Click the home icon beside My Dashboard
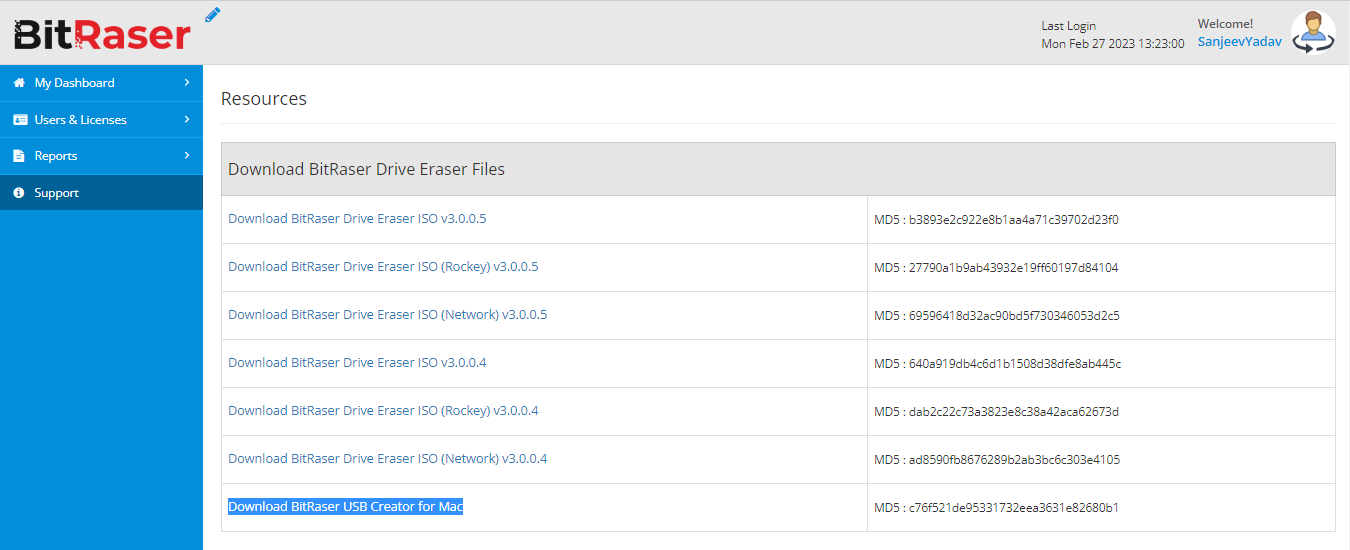The image size is (1350, 550). pyautogui.click(x=19, y=83)
